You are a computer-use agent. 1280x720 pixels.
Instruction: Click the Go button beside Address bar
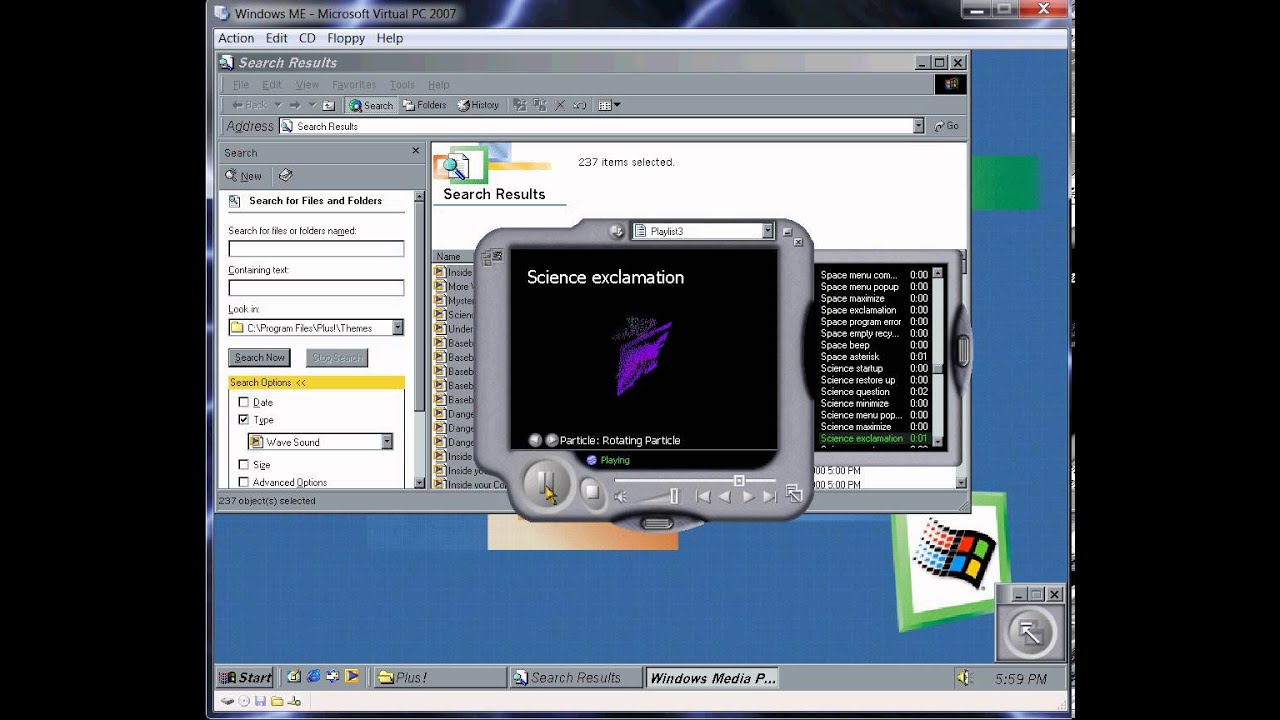click(946, 126)
